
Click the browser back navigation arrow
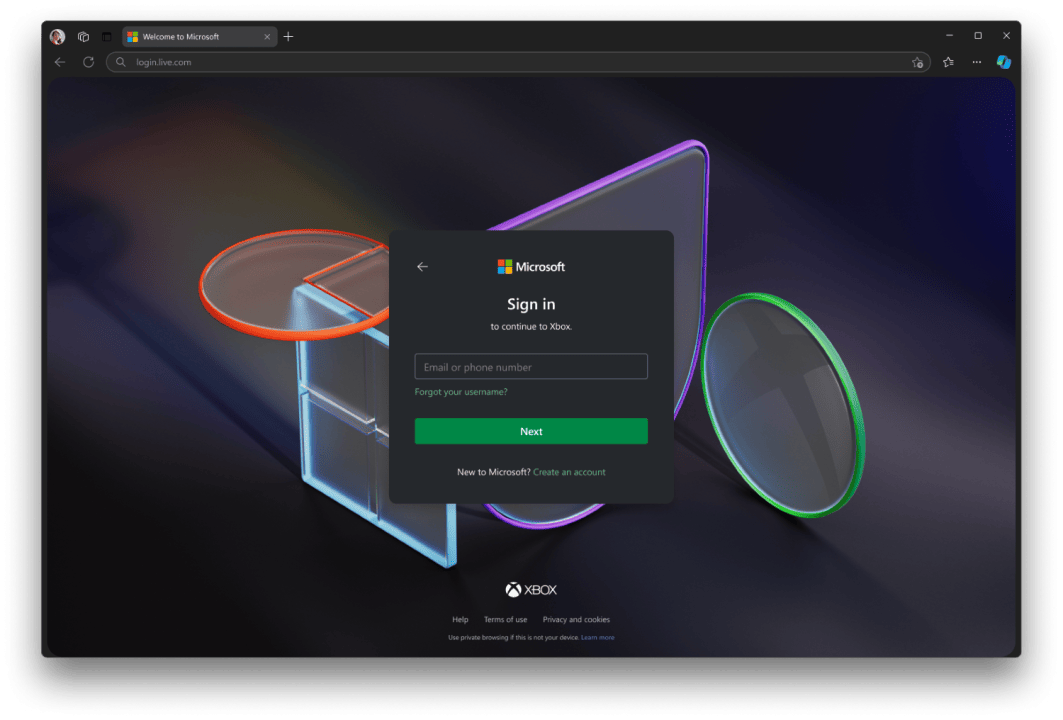click(x=60, y=62)
